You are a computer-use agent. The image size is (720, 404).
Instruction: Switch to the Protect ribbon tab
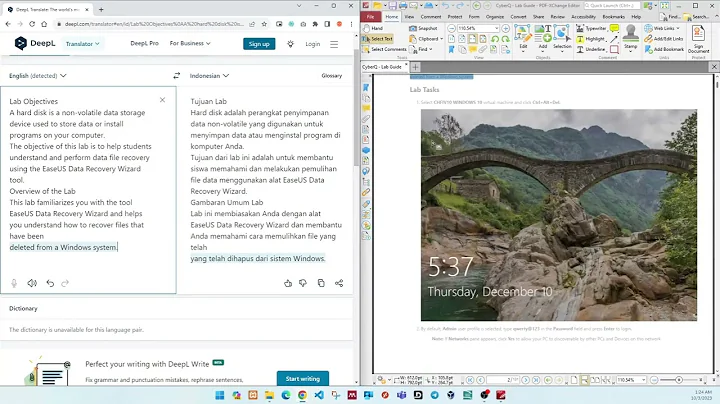pyautogui.click(x=455, y=17)
